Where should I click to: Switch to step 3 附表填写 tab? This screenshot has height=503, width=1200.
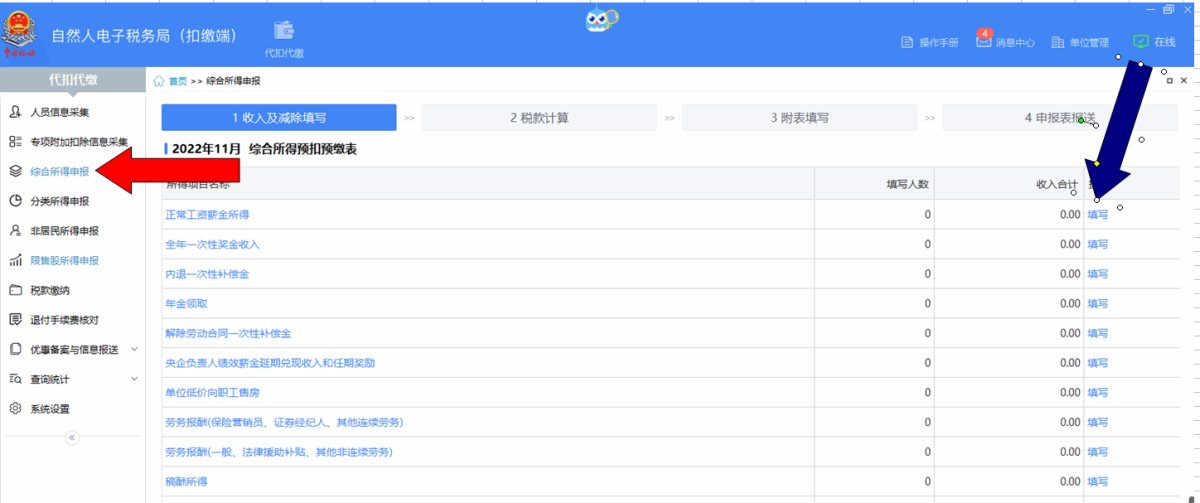[x=799, y=118]
